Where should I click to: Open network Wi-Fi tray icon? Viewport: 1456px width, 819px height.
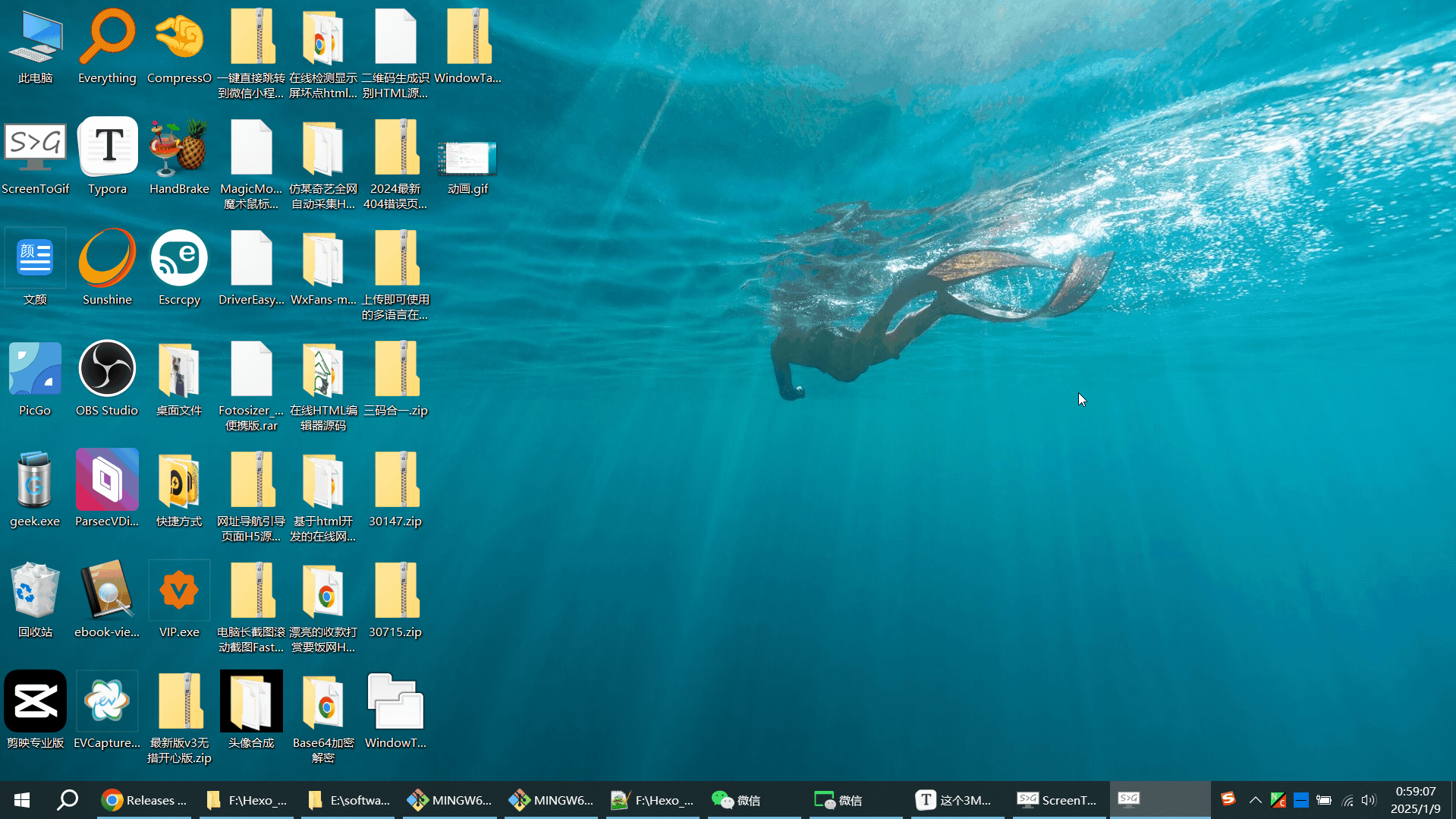pyautogui.click(x=1348, y=800)
